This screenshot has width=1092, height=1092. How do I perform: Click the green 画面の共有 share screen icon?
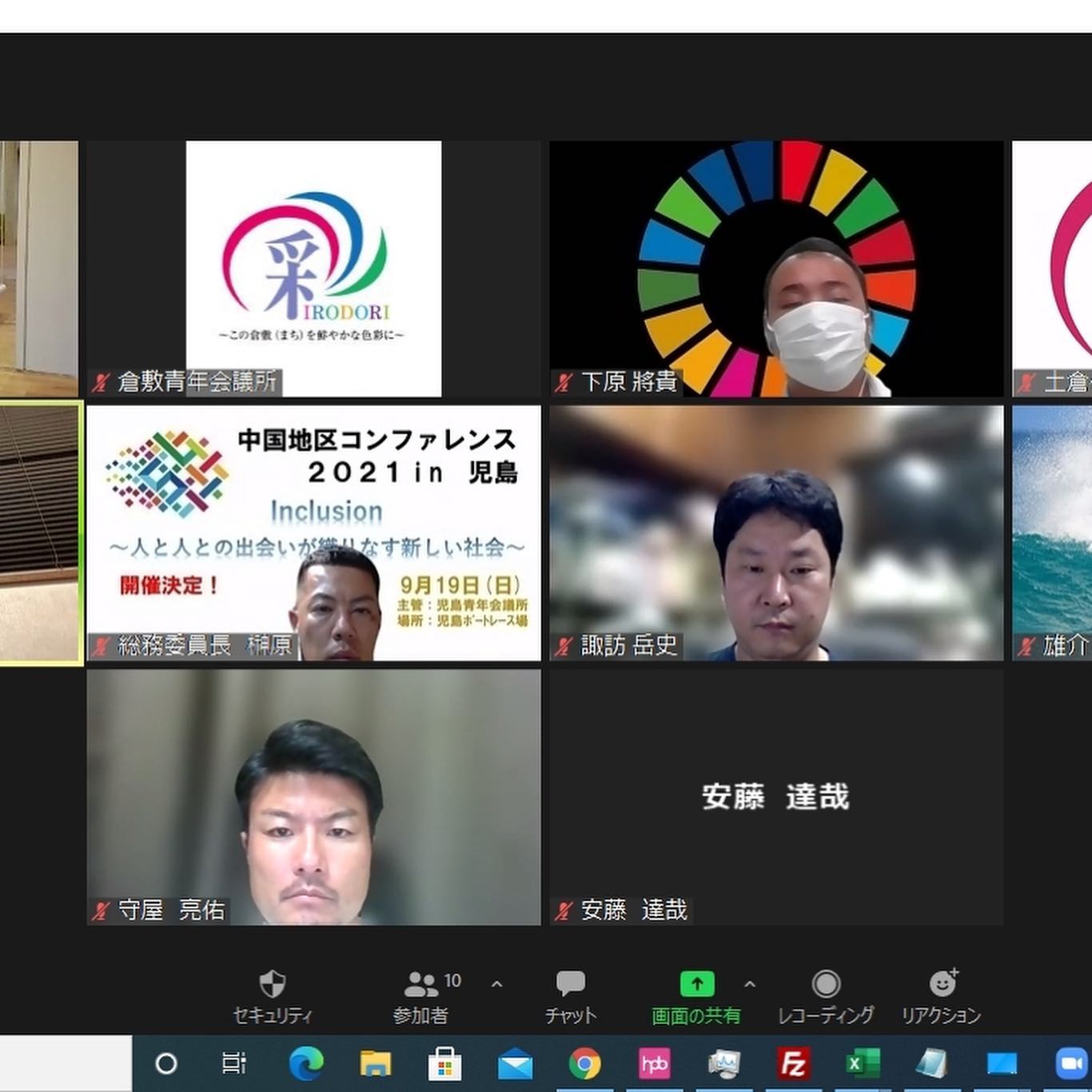pyautogui.click(x=696, y=983)
